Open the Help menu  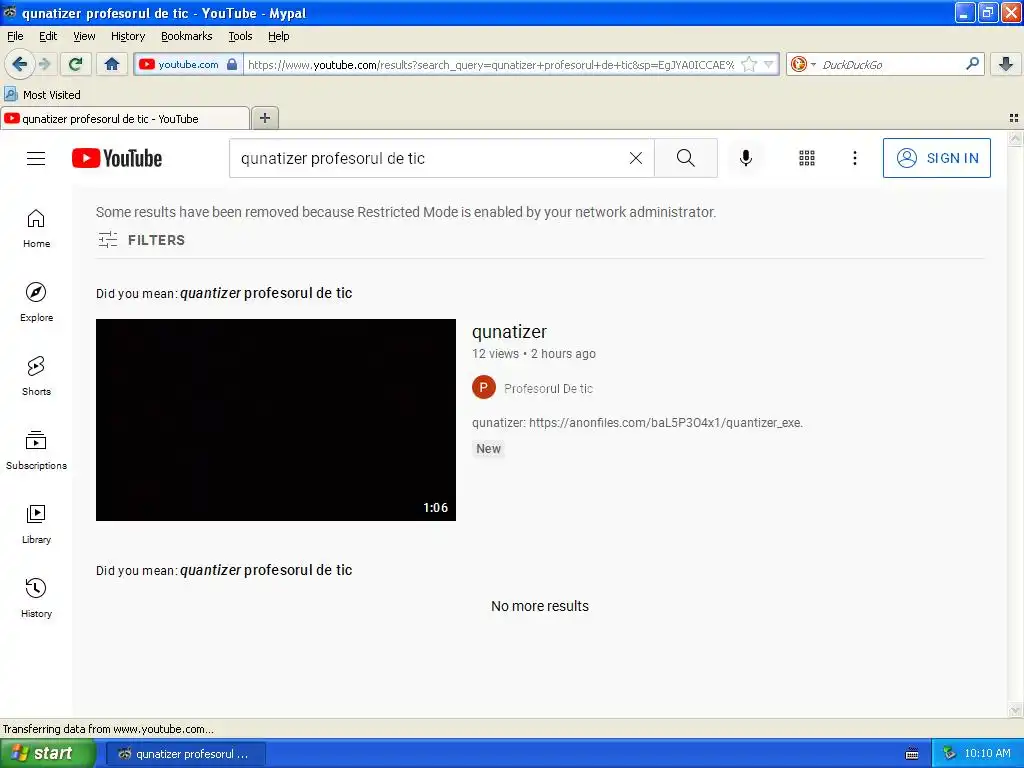click(278, 36)
